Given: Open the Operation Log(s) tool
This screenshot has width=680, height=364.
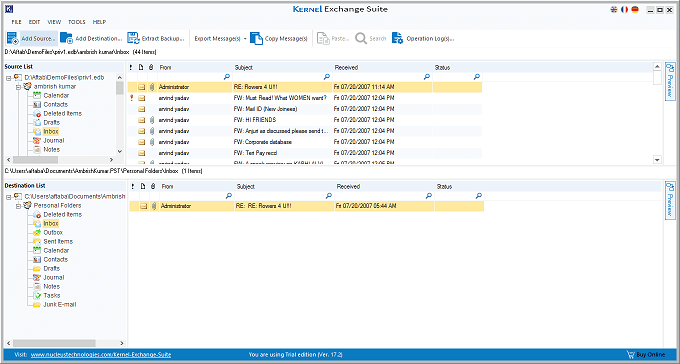Looking at the screenshot, I should [x=397, y=38].
